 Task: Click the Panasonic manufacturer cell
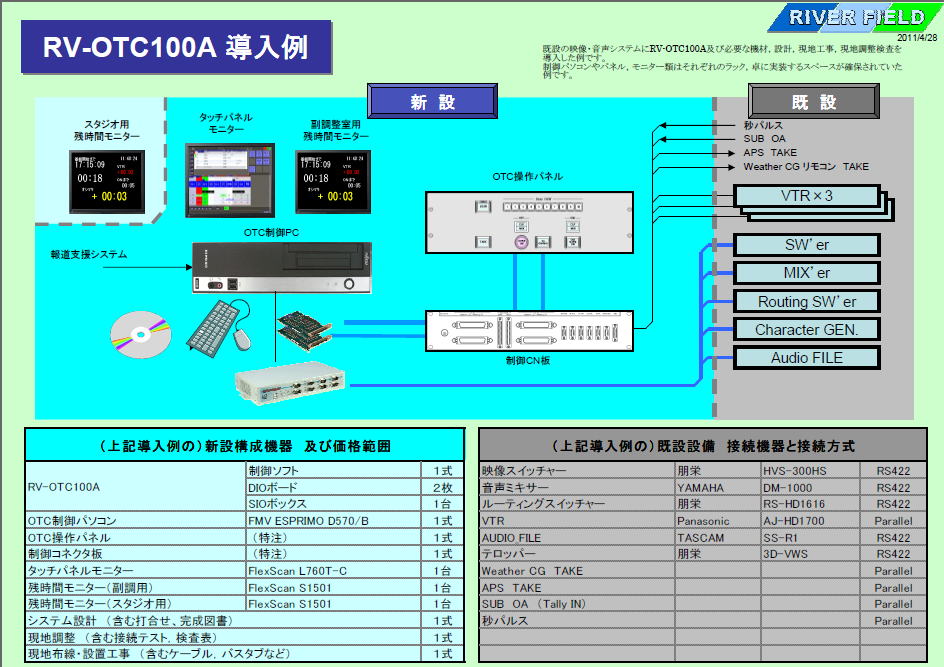pos(718,521)
